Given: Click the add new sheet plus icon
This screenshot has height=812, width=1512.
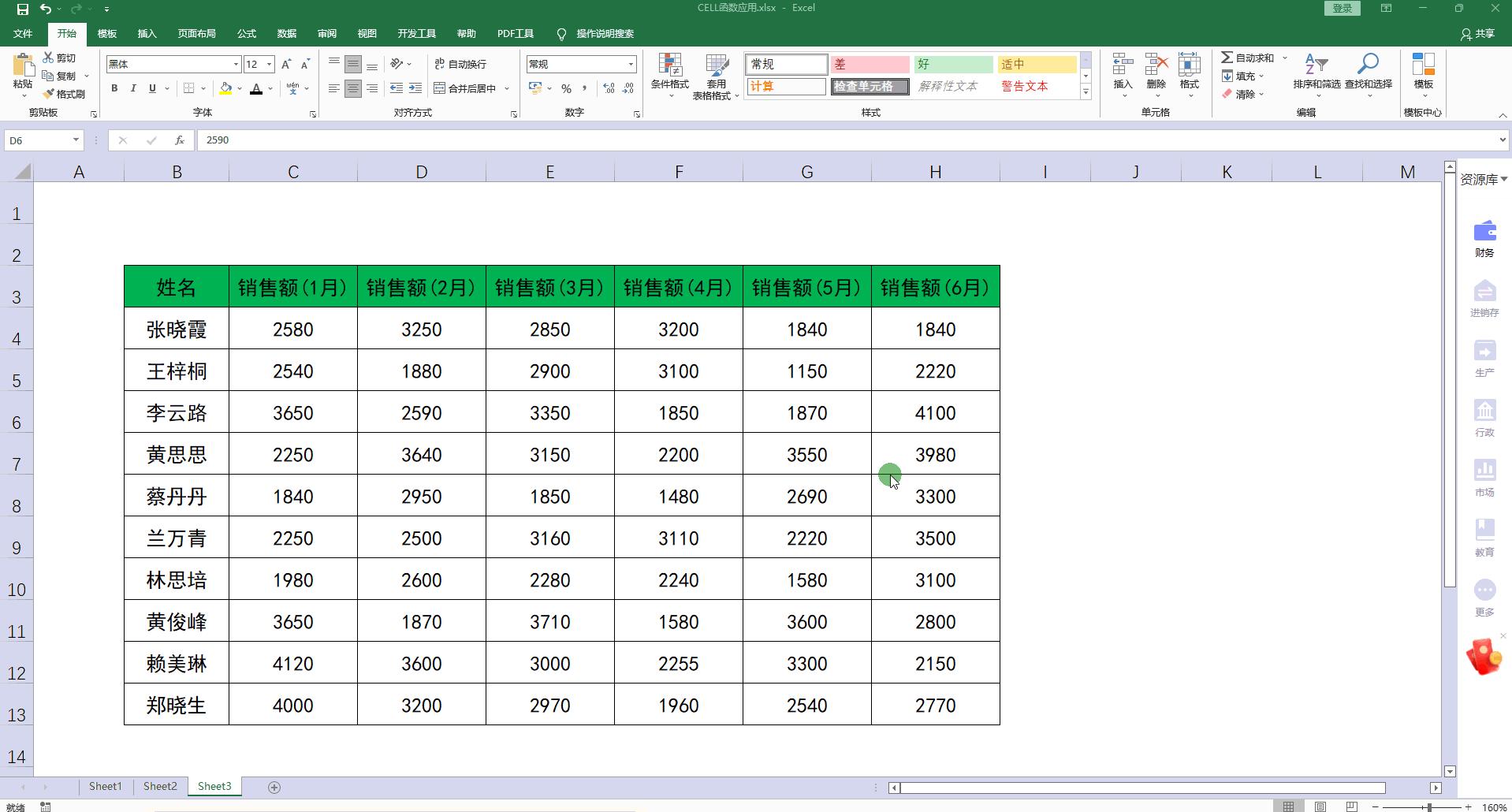Looking at the screenshot, I should 274,787.
